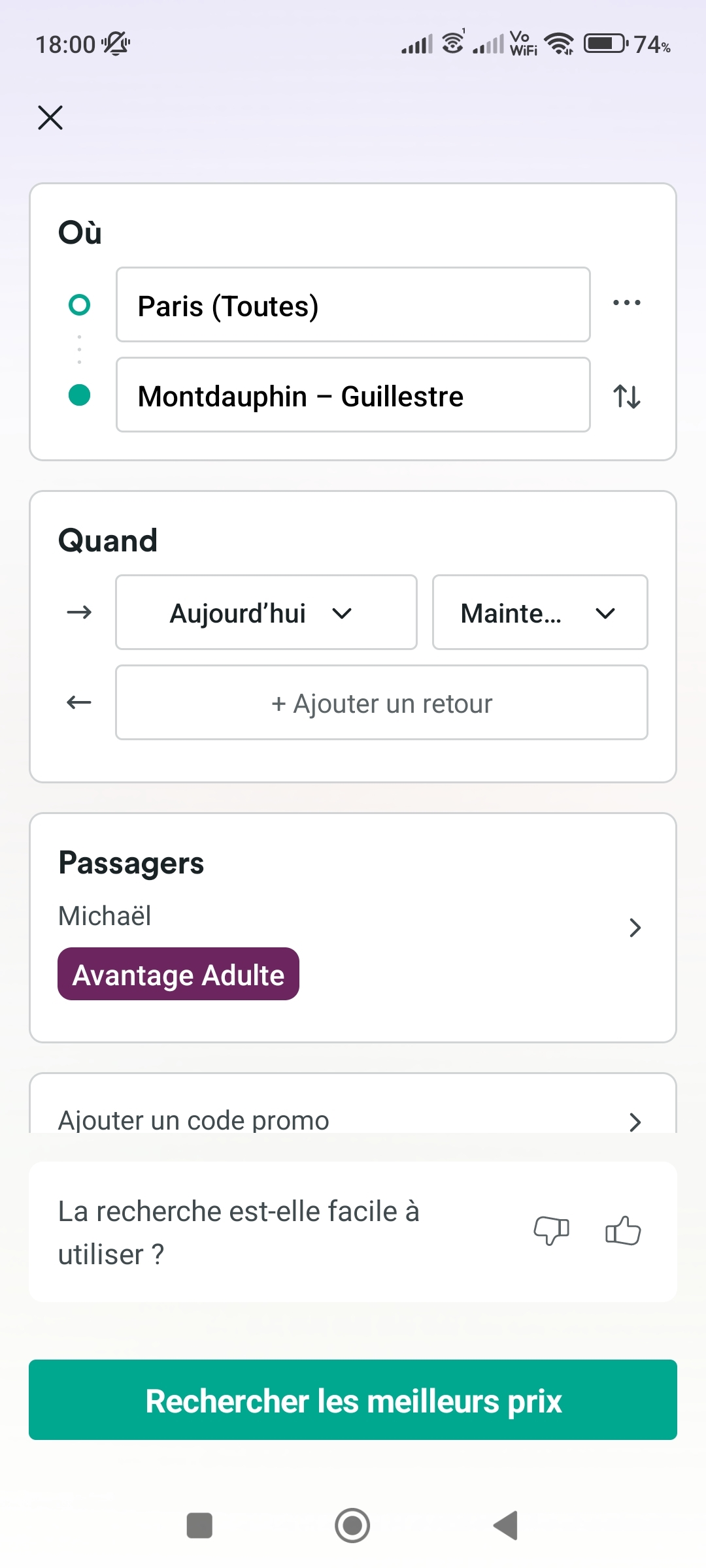Viewport: 706px width, 1568px height.
Task: Tap + Ajouter un retour button
Action: [x=382, y=703]
